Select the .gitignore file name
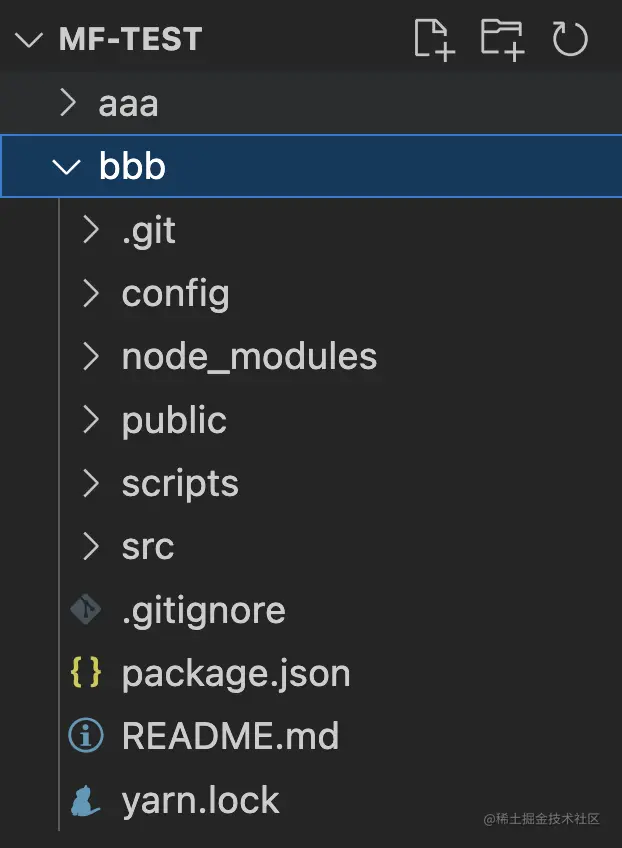This screenshot has width=622, height=848. pos(203,611)
